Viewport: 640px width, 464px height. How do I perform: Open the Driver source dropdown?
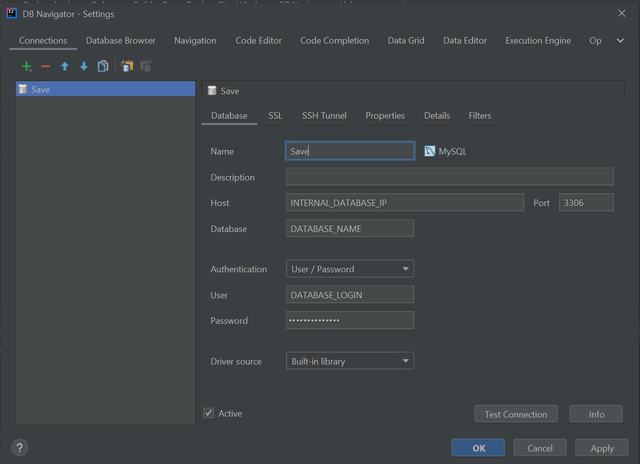[x=350, y=361]
